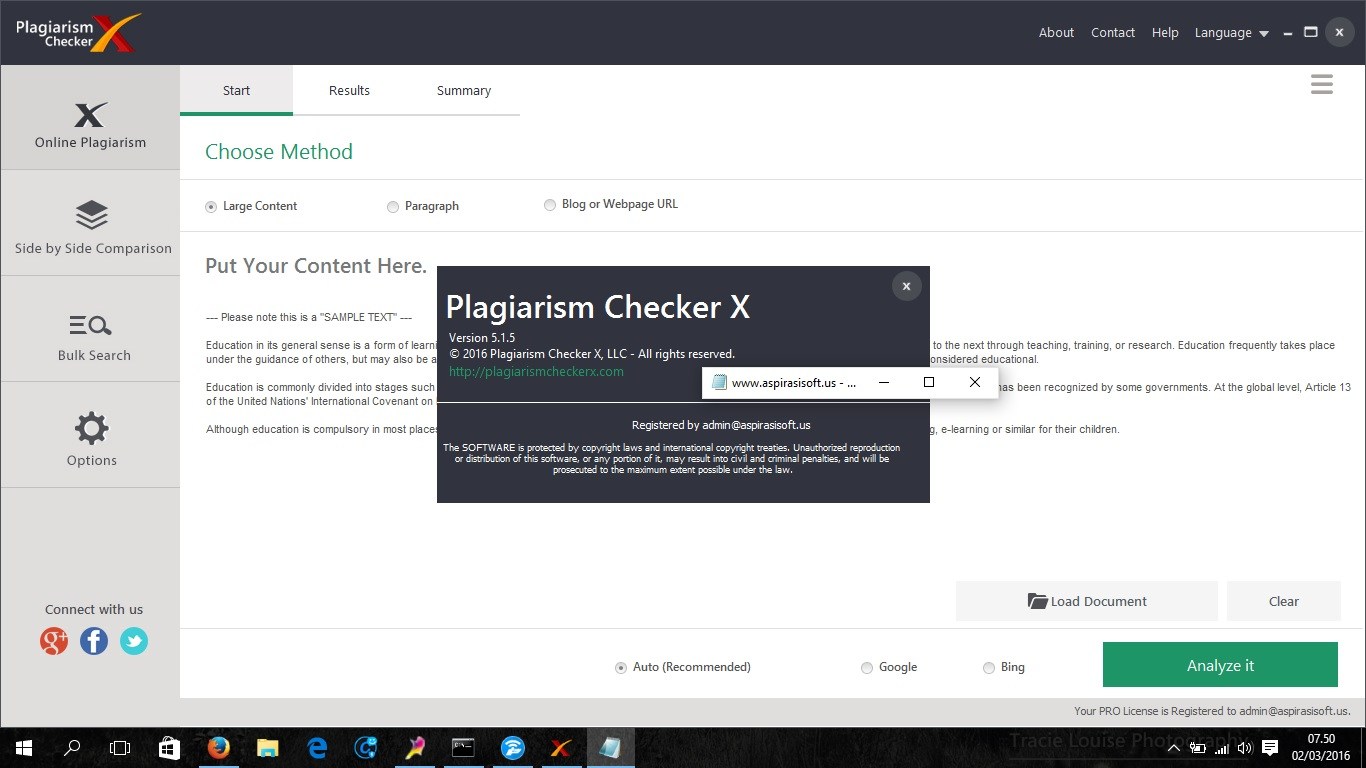Switch to the Summary tab

pyautogui.click(x=463, y=90)
